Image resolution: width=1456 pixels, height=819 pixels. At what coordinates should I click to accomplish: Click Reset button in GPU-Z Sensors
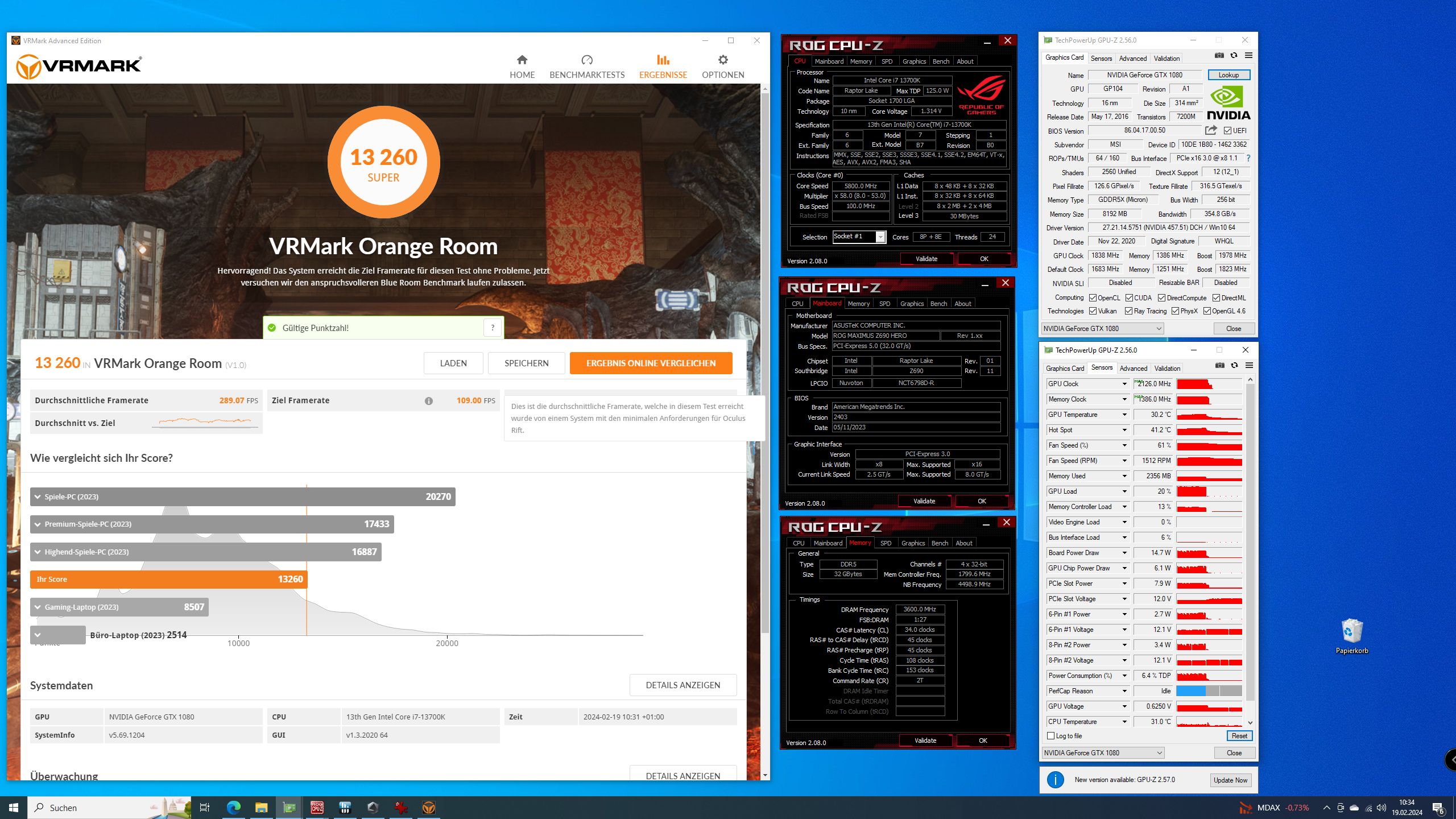click(x=1239, y=736)
